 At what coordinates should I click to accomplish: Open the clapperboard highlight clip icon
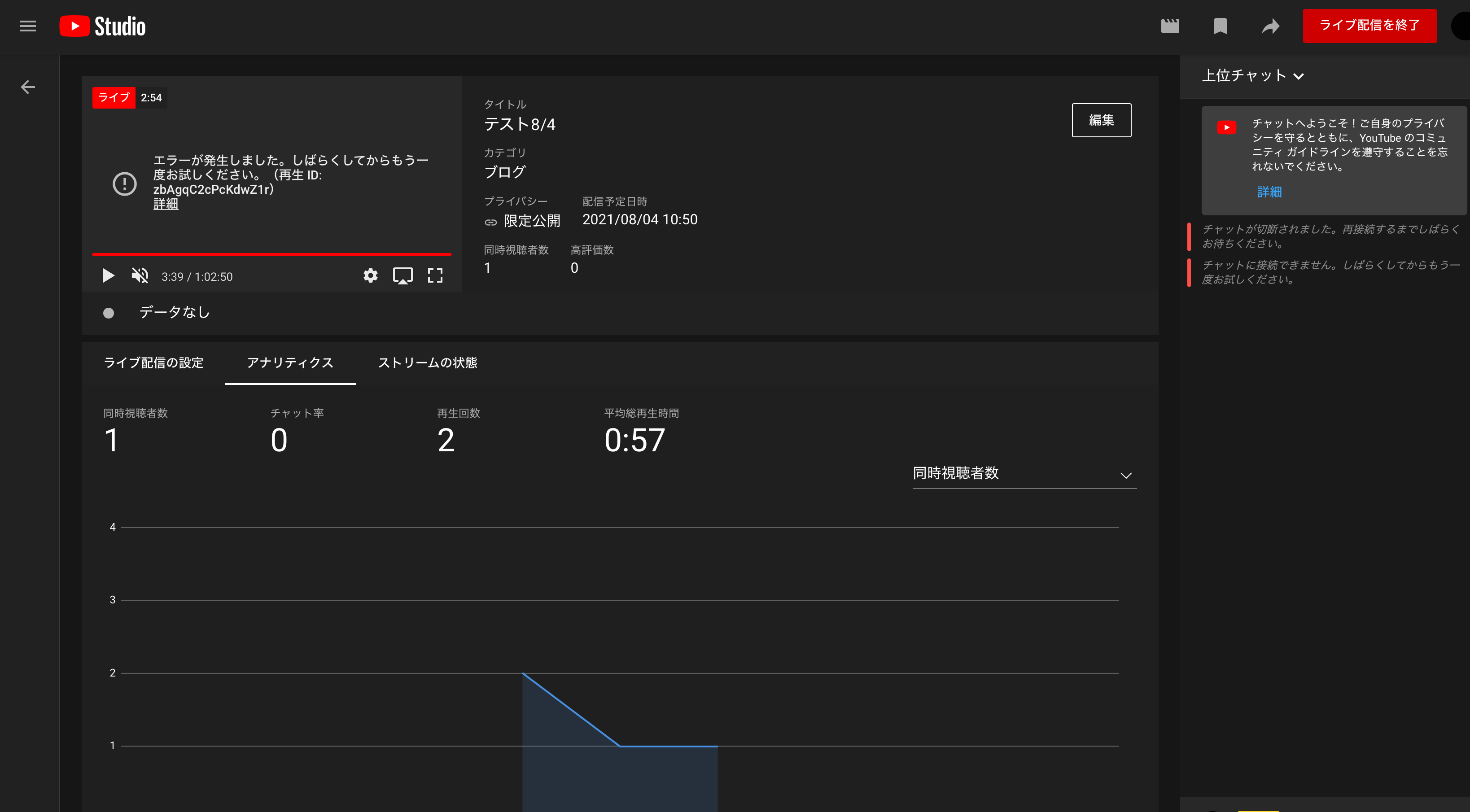point(1170,26)
